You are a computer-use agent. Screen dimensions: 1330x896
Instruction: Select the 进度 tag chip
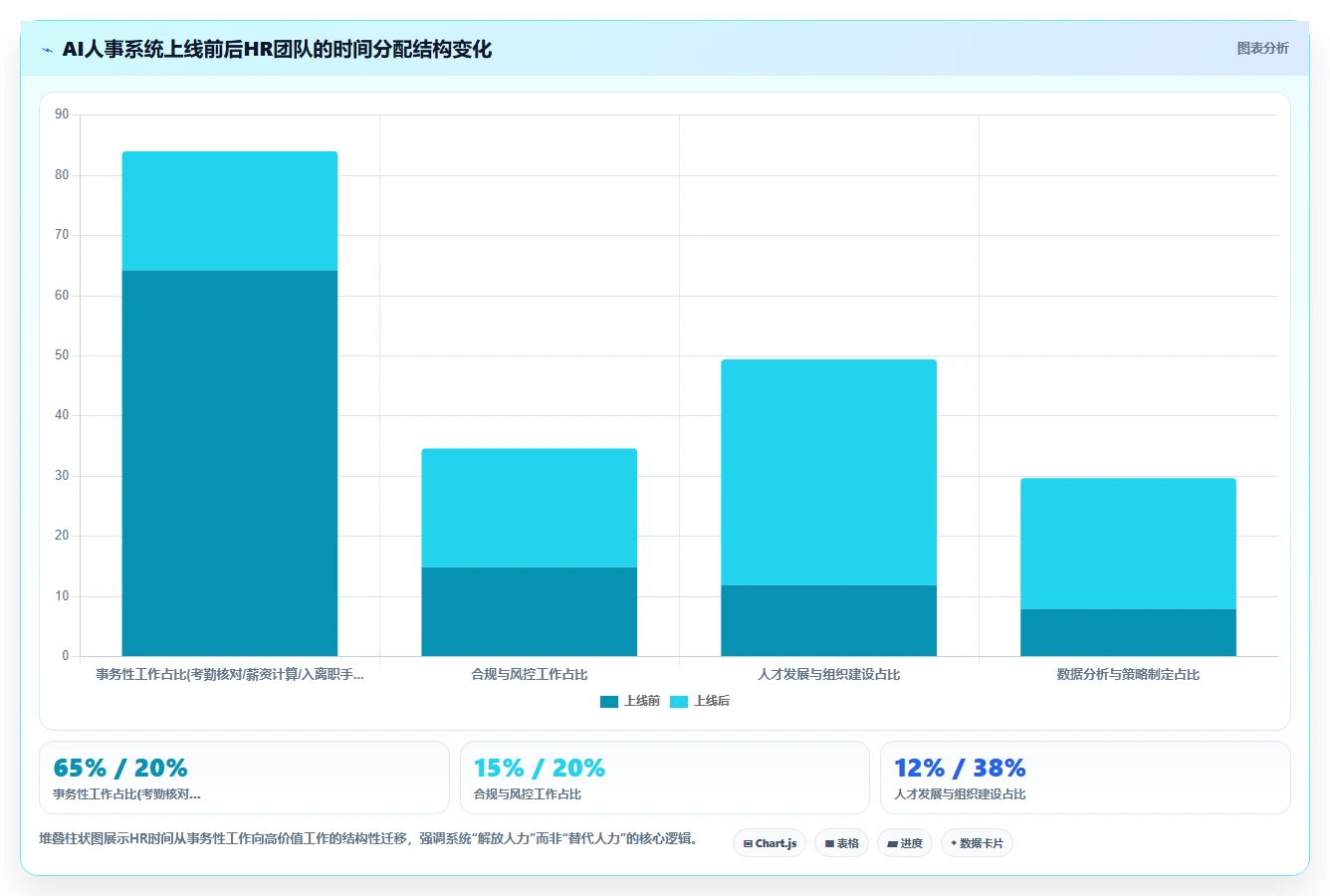[905, 843]
